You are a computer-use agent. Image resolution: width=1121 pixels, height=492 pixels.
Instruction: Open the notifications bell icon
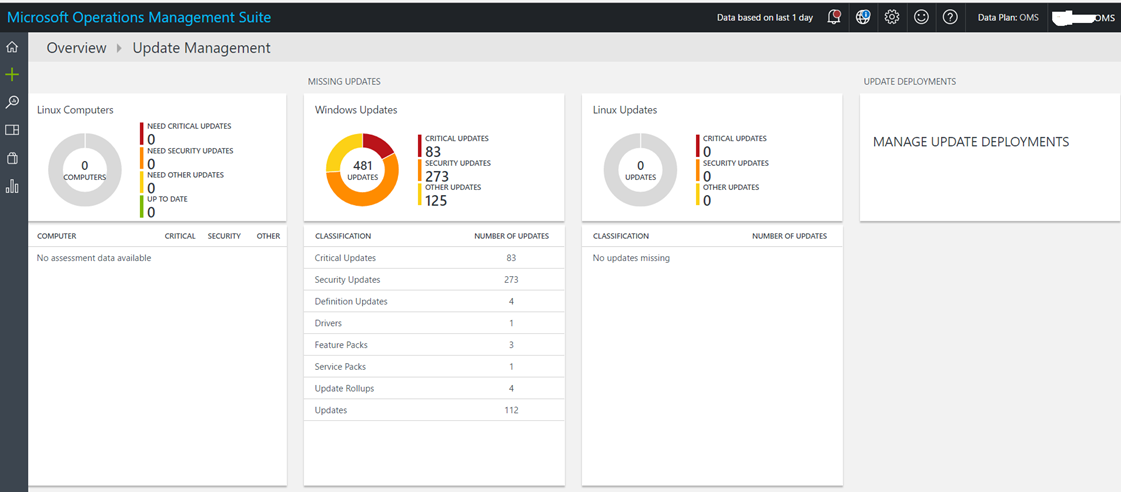834,17
